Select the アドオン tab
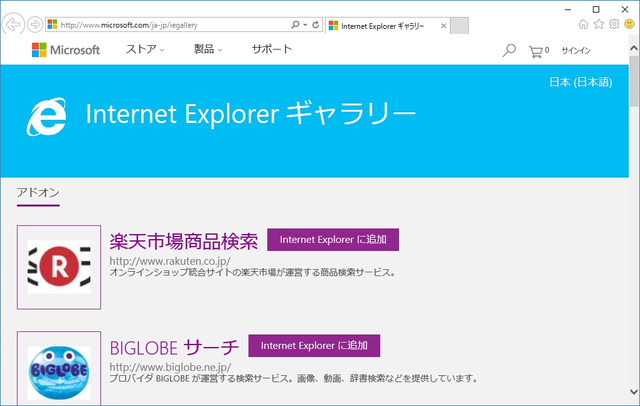 coord(38,193)
